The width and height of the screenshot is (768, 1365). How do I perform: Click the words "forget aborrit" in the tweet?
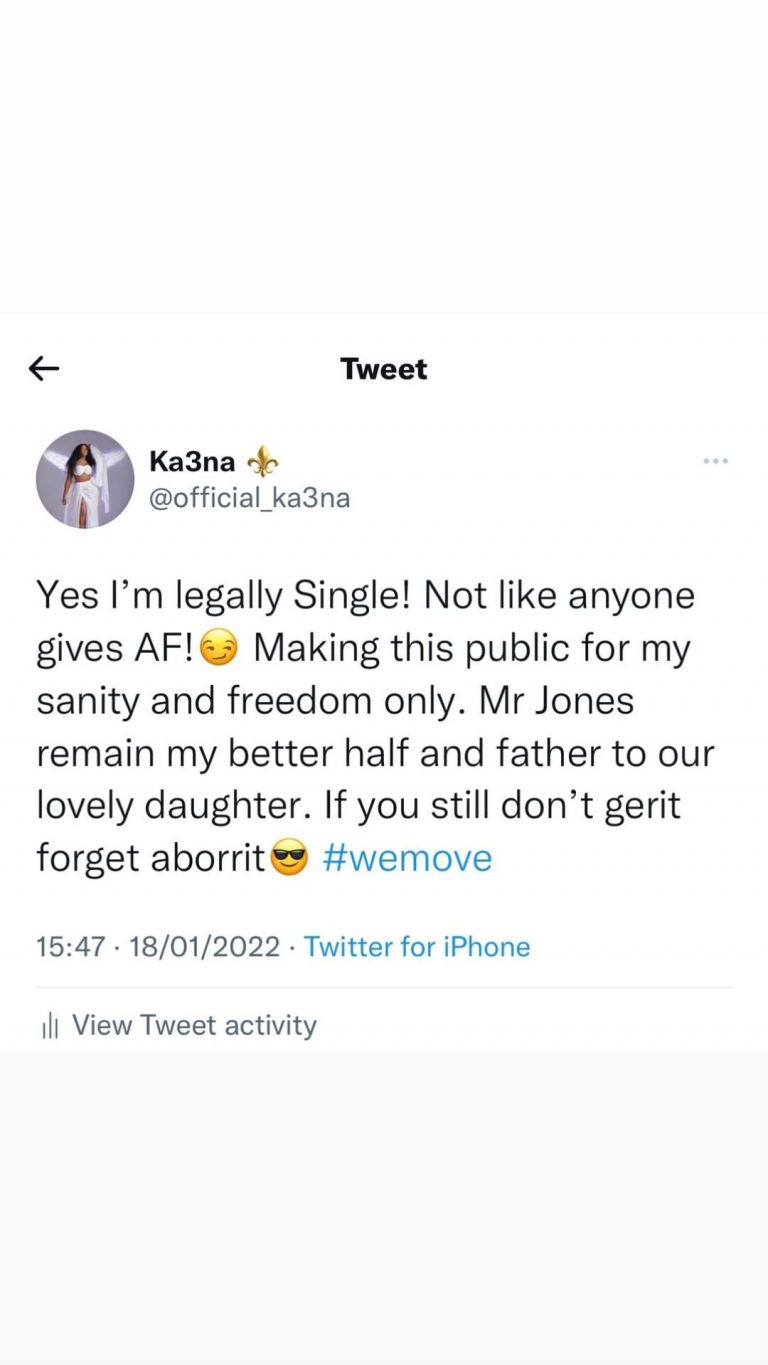tap(150, 858)
